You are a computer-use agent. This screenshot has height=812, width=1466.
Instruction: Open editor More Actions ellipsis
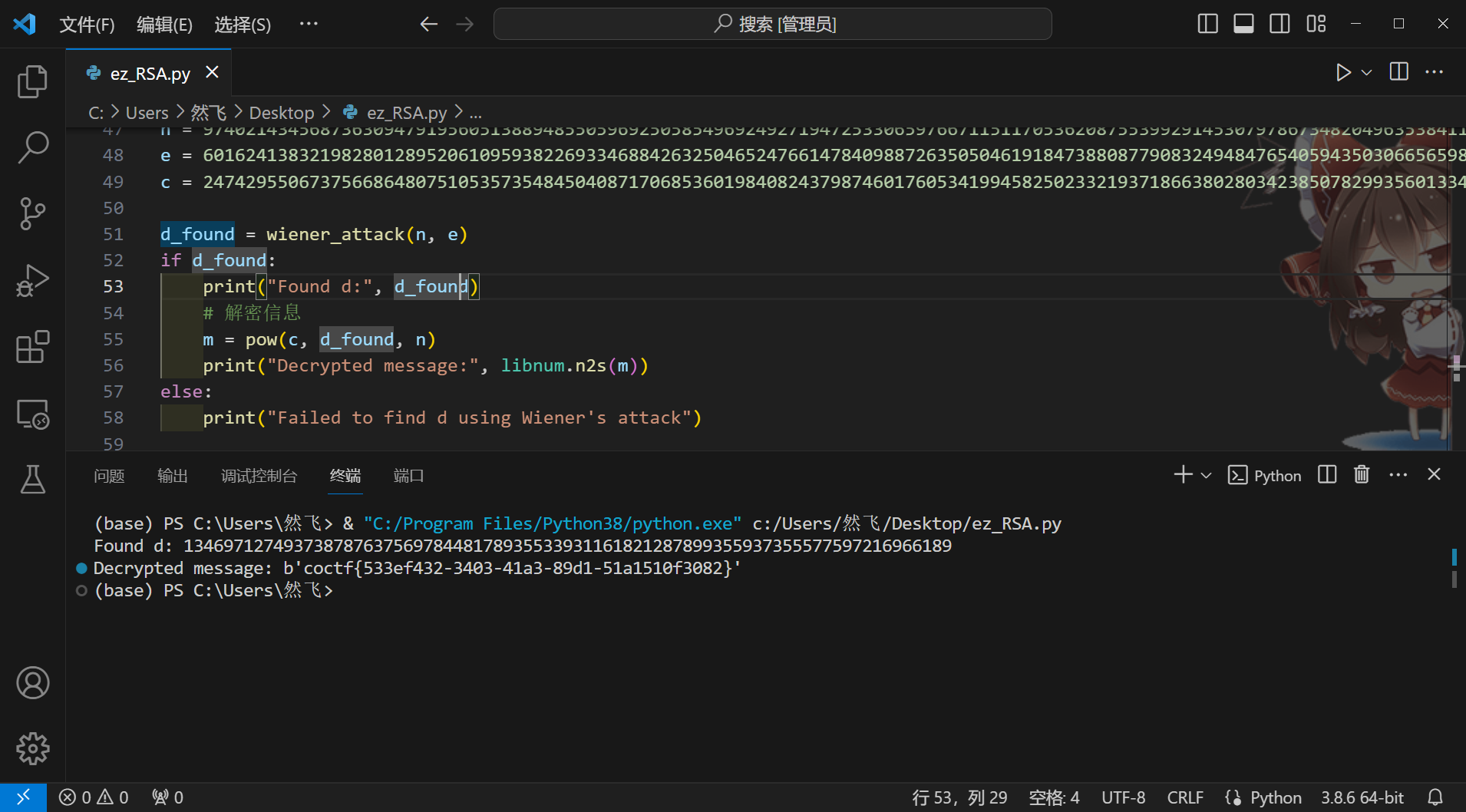[x=1434, y=71]
